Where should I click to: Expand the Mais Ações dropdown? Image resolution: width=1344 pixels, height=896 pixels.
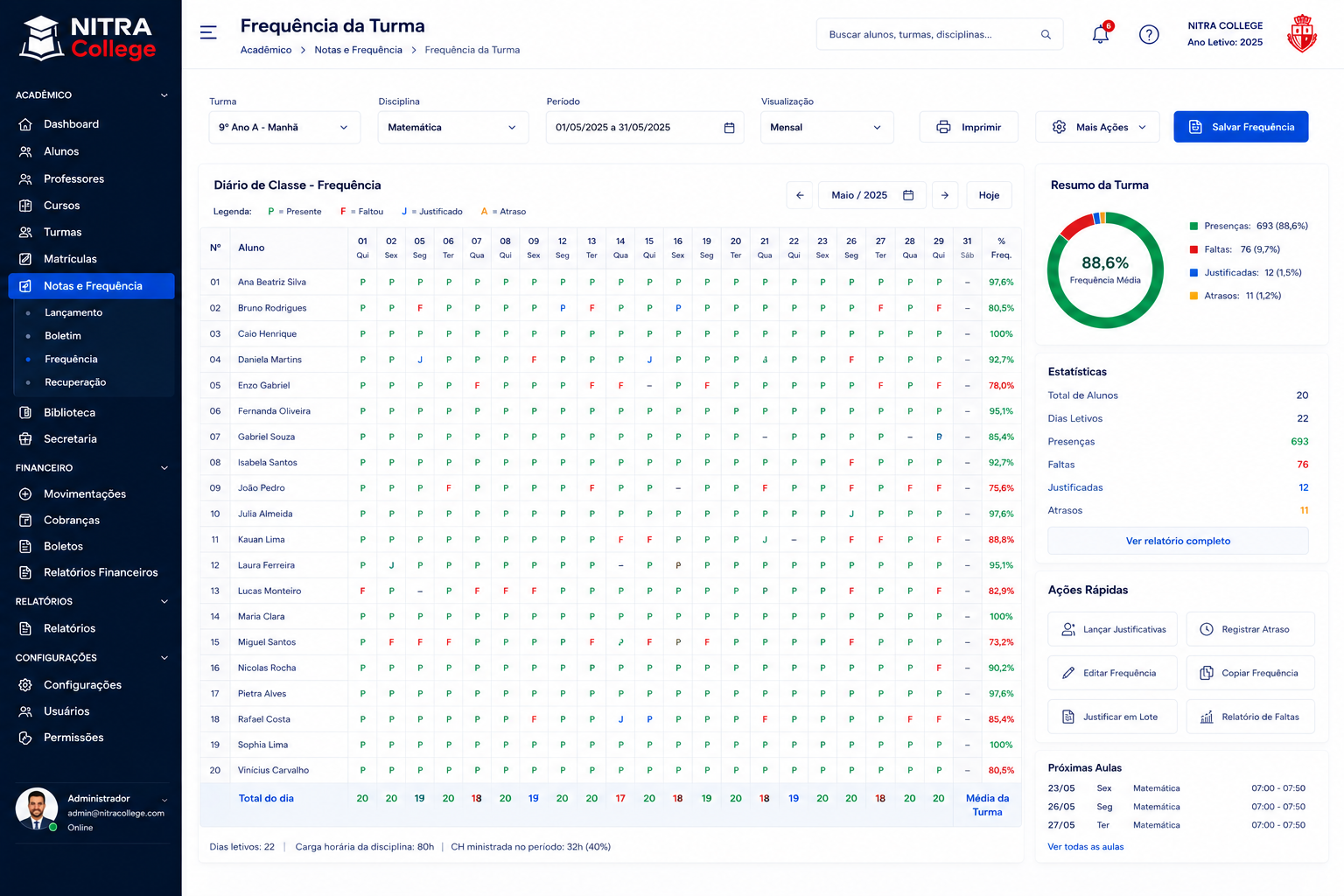1097,127
